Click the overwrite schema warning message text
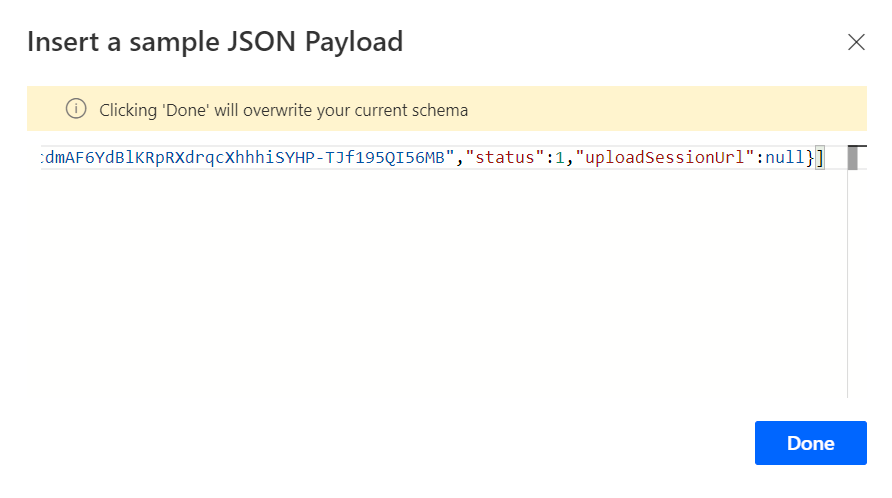The height and width of the screenshot is (498, 892). coord(283,110)
